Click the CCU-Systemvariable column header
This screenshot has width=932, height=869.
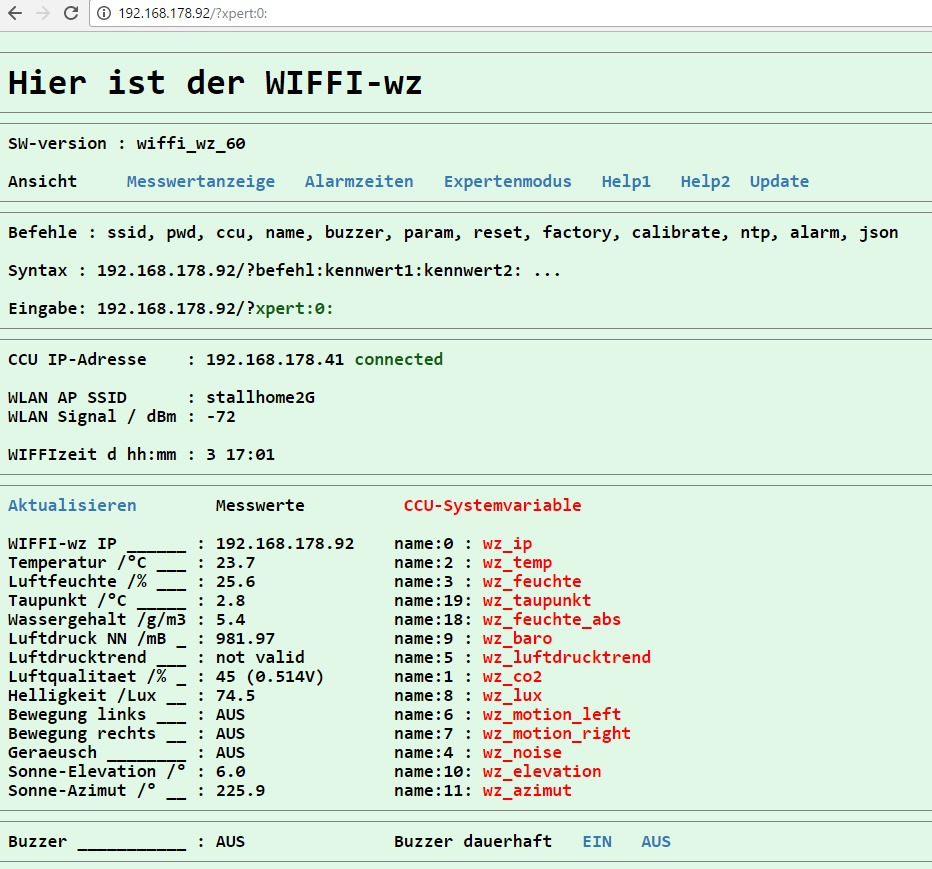(492, 505)
